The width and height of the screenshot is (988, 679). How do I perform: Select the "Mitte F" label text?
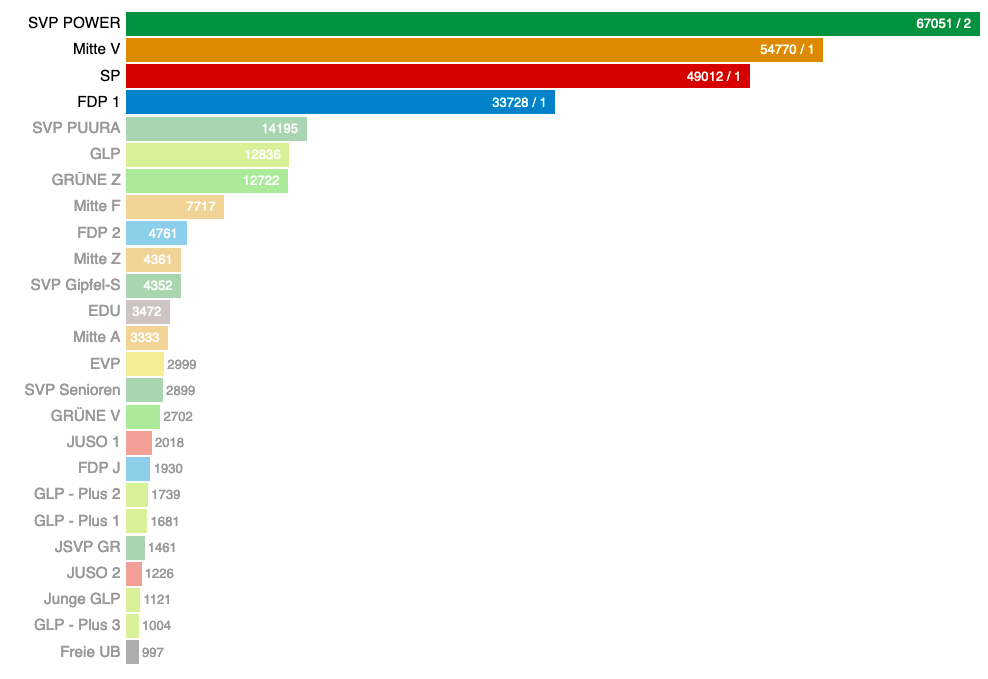[97, 206]
